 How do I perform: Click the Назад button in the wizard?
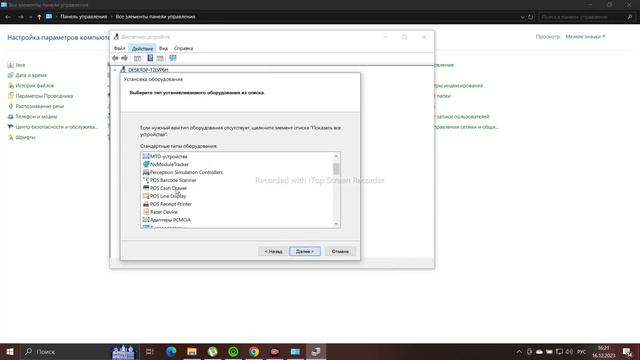tap(273, 251)
